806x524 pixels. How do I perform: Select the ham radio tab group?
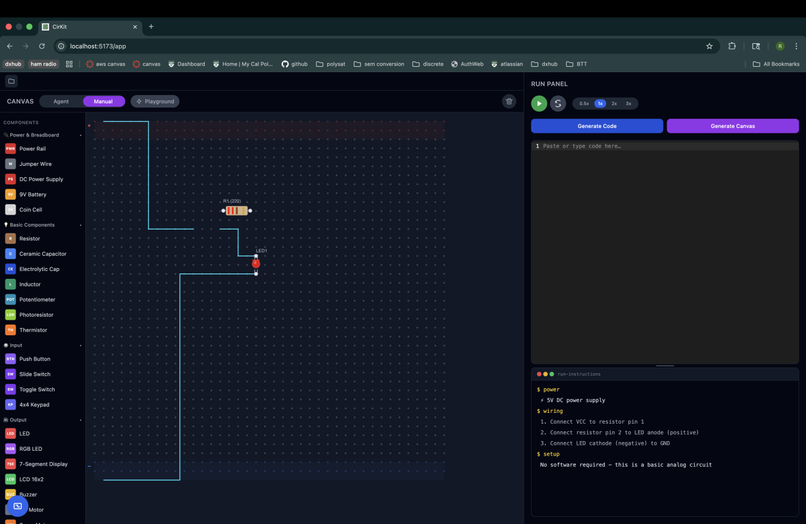coord(43,64)
